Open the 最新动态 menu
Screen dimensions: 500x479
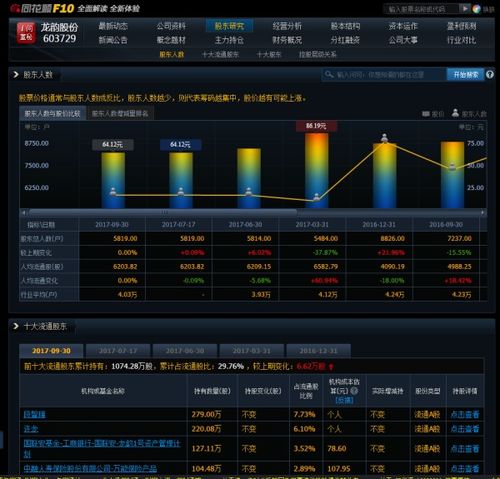(x=113, y=26)
